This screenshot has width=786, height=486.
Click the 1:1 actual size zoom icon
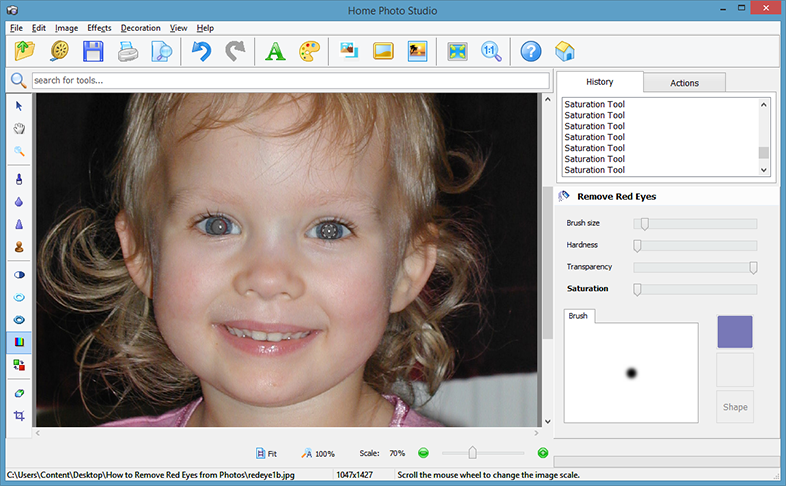491,51
